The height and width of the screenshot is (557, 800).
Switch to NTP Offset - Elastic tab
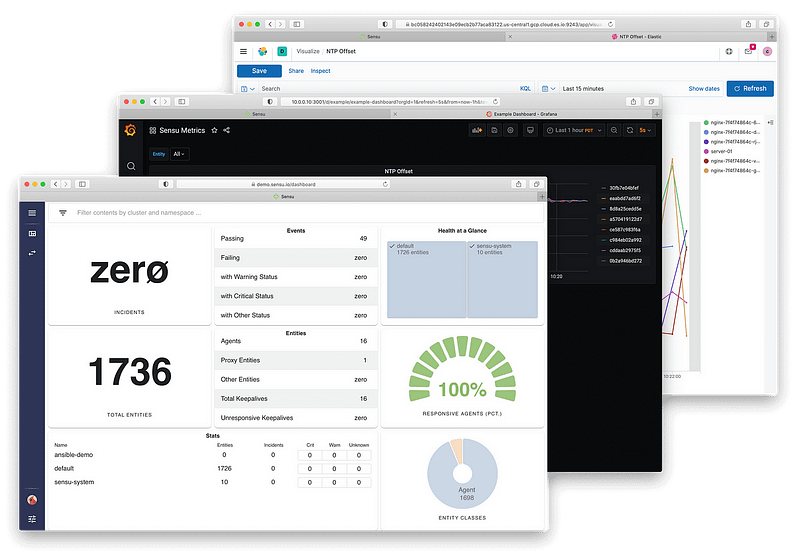636,37
